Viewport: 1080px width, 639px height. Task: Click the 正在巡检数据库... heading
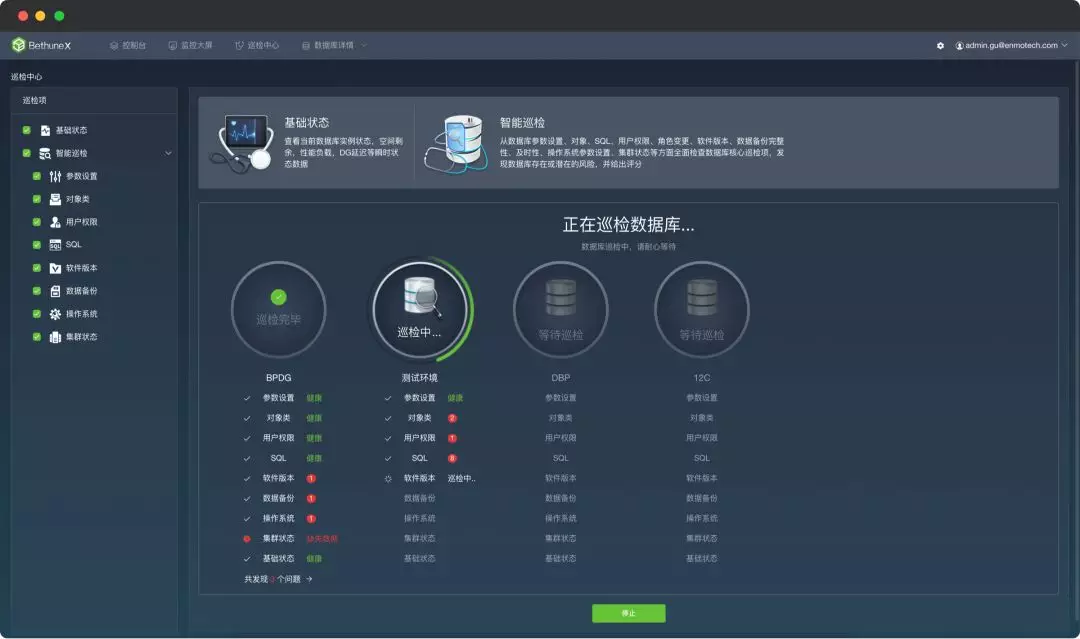(628, 224)
